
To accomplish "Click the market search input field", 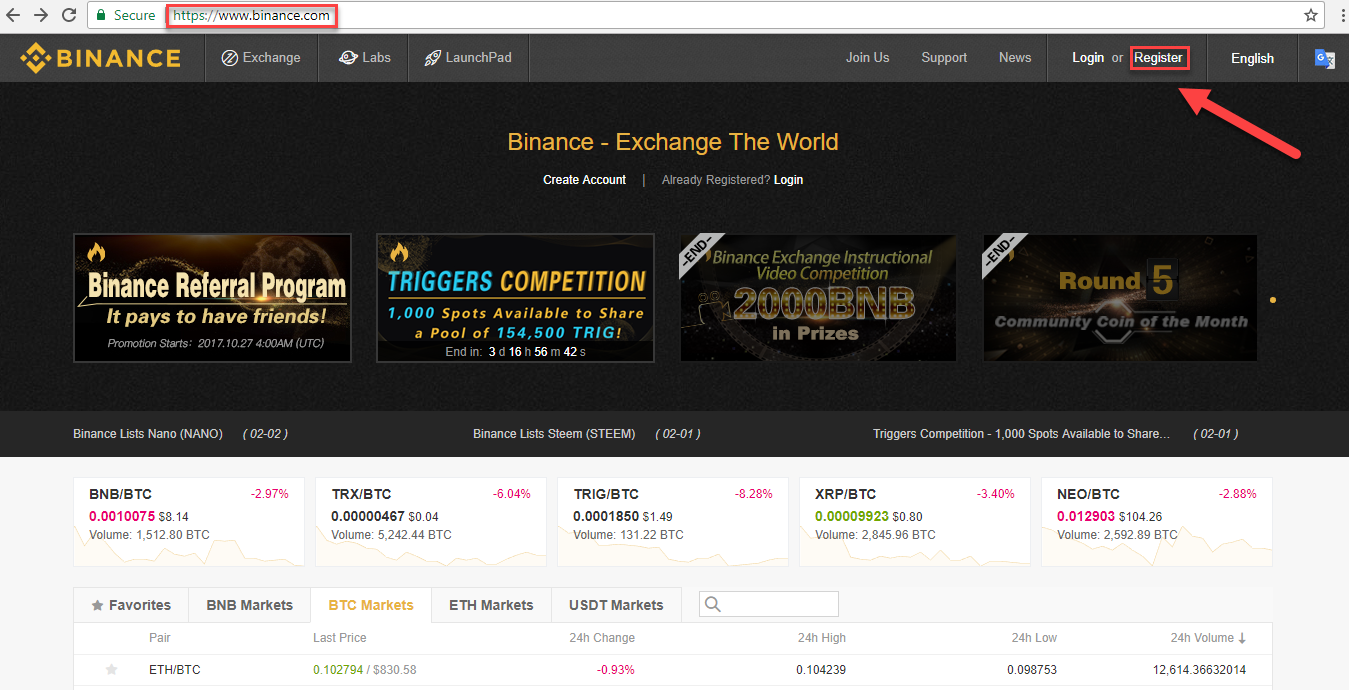I will [780, 604].
